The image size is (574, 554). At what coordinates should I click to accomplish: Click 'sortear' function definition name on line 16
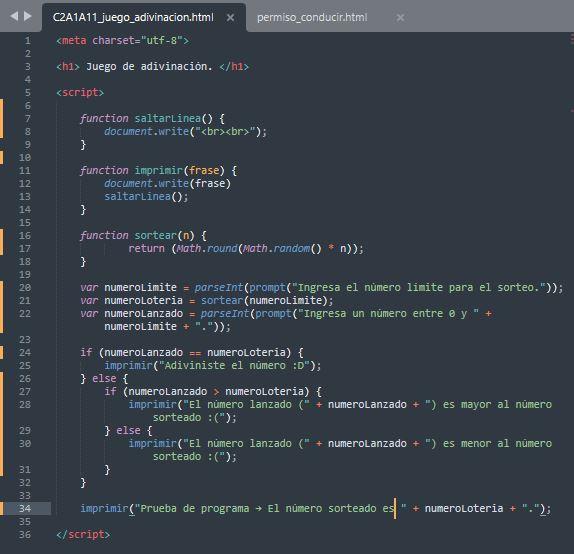pyautogui.click(x=156, y=235)
